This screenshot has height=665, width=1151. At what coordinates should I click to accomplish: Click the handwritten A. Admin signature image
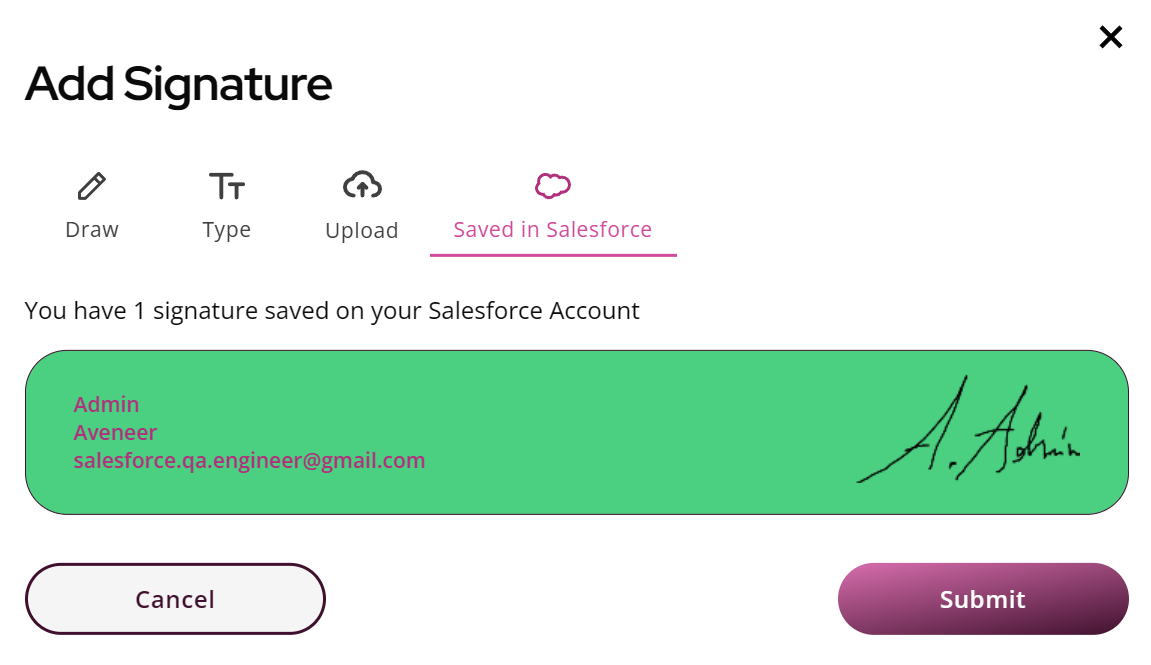coord(969,429)
